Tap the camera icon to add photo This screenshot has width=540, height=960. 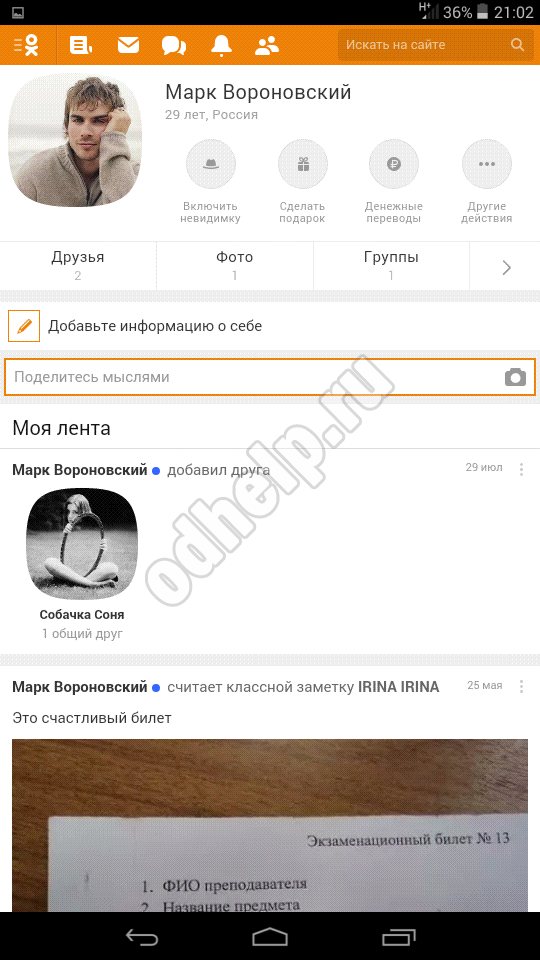click(516, 377)
